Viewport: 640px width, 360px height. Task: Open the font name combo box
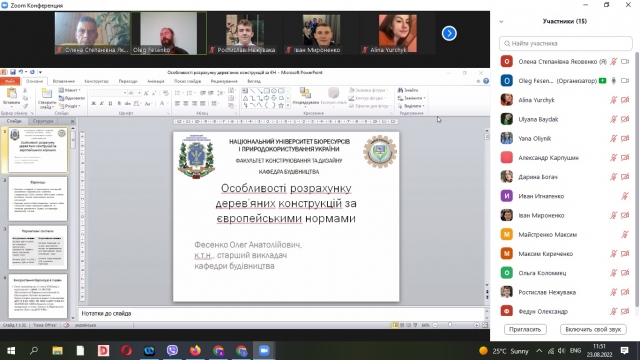pyautogui.click(x=108, y=93)
